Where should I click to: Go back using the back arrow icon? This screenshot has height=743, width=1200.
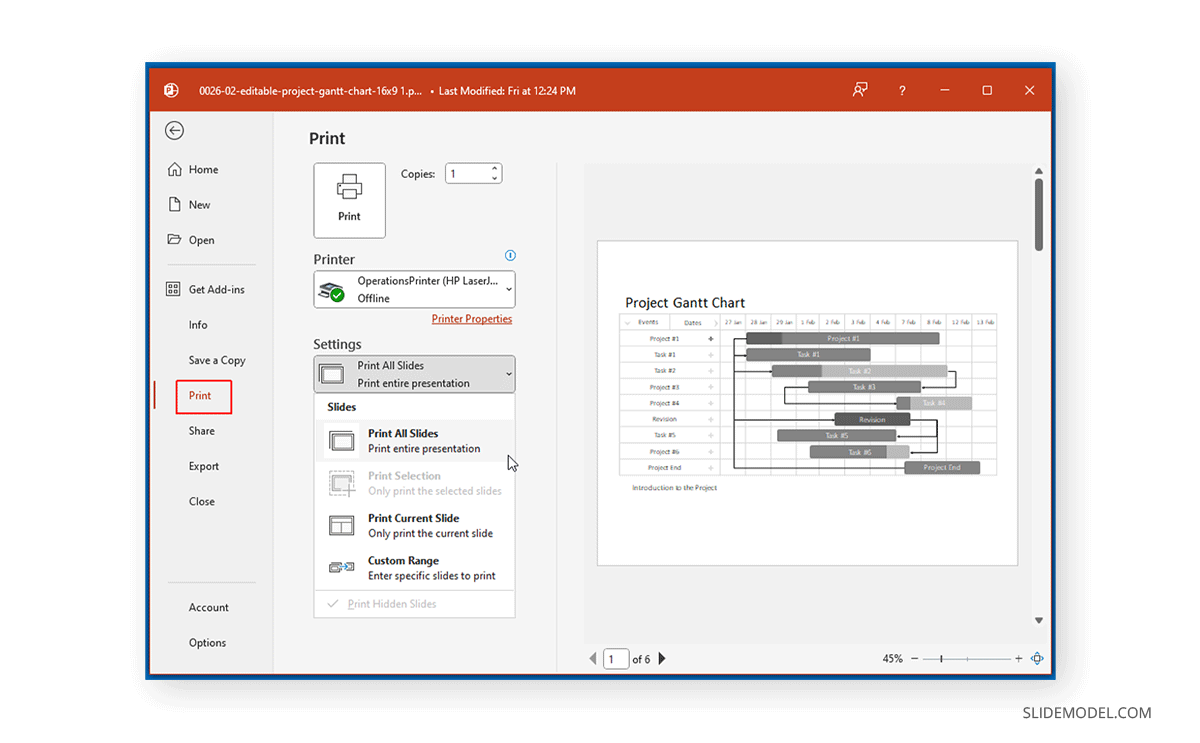pyautogui.click(x=175, y=130)
